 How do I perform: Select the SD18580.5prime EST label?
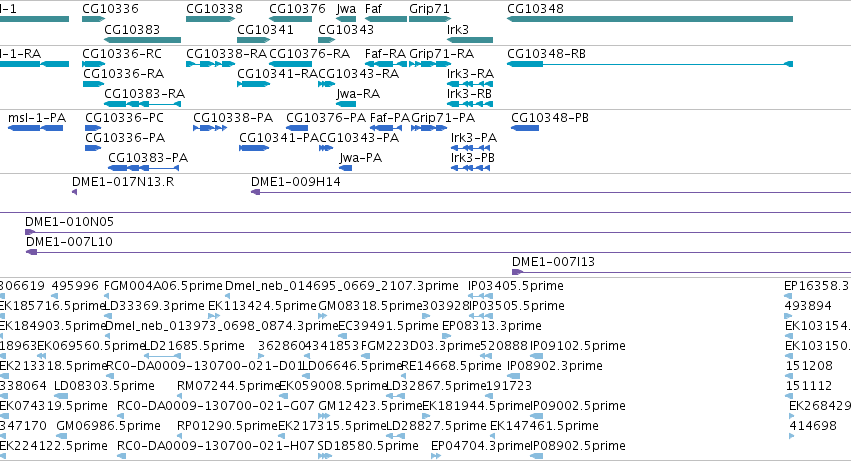tap(368, 446)
